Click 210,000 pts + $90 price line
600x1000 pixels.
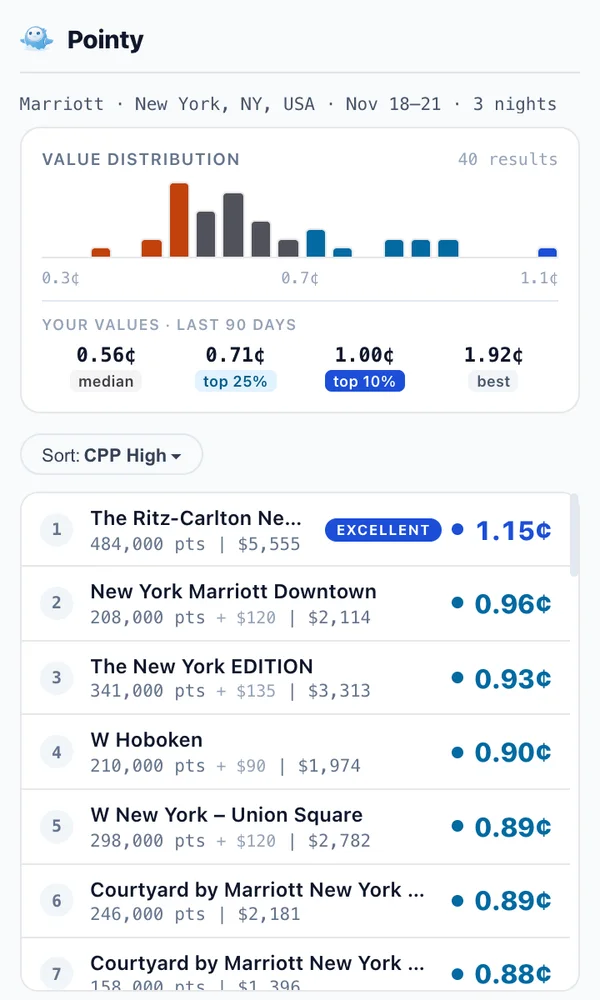pos(226,766)
